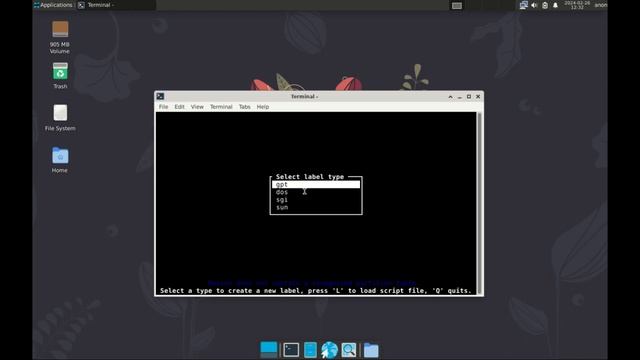Click the Terminal window vertical scrollbar
Image resolution: width=640 pixels, height=360 pixels.
coord(480,203)
